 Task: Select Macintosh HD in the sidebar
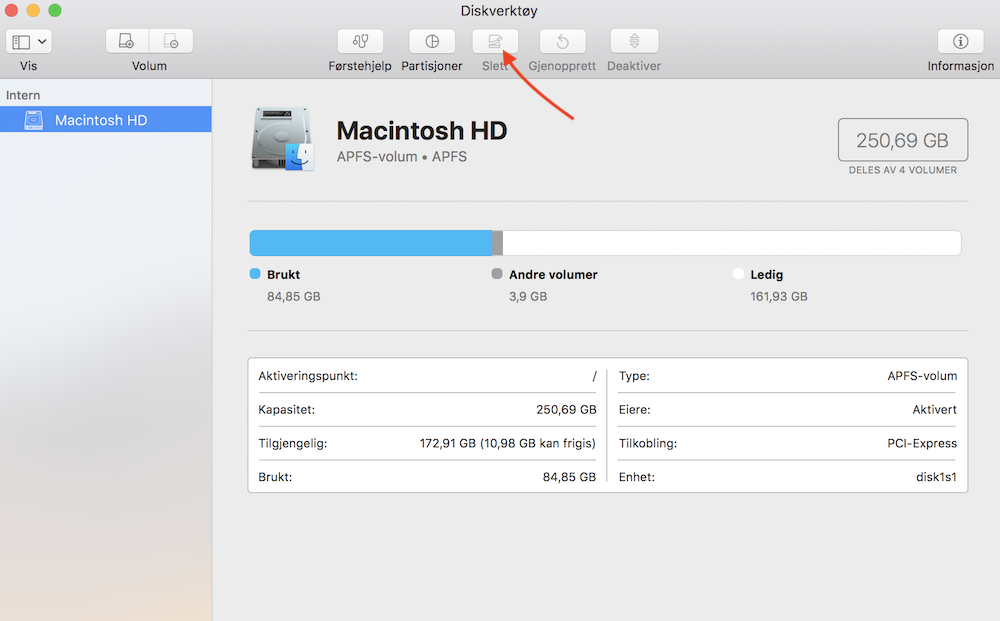[106, 120]
